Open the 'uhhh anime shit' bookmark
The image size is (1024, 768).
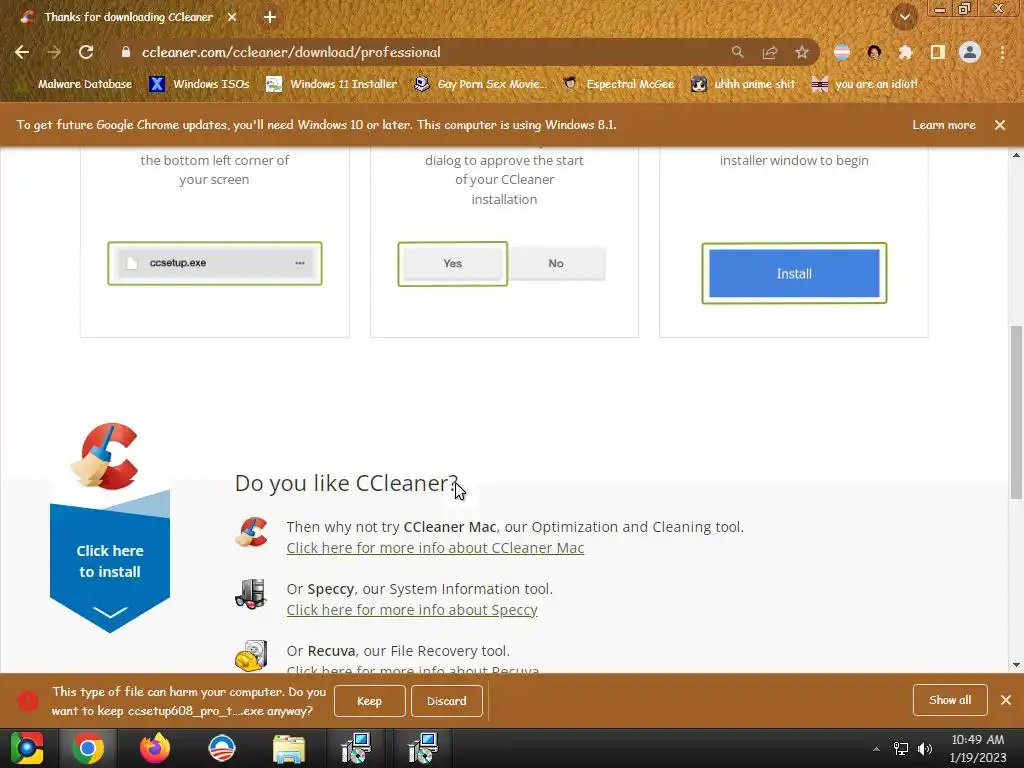[744, 84]
